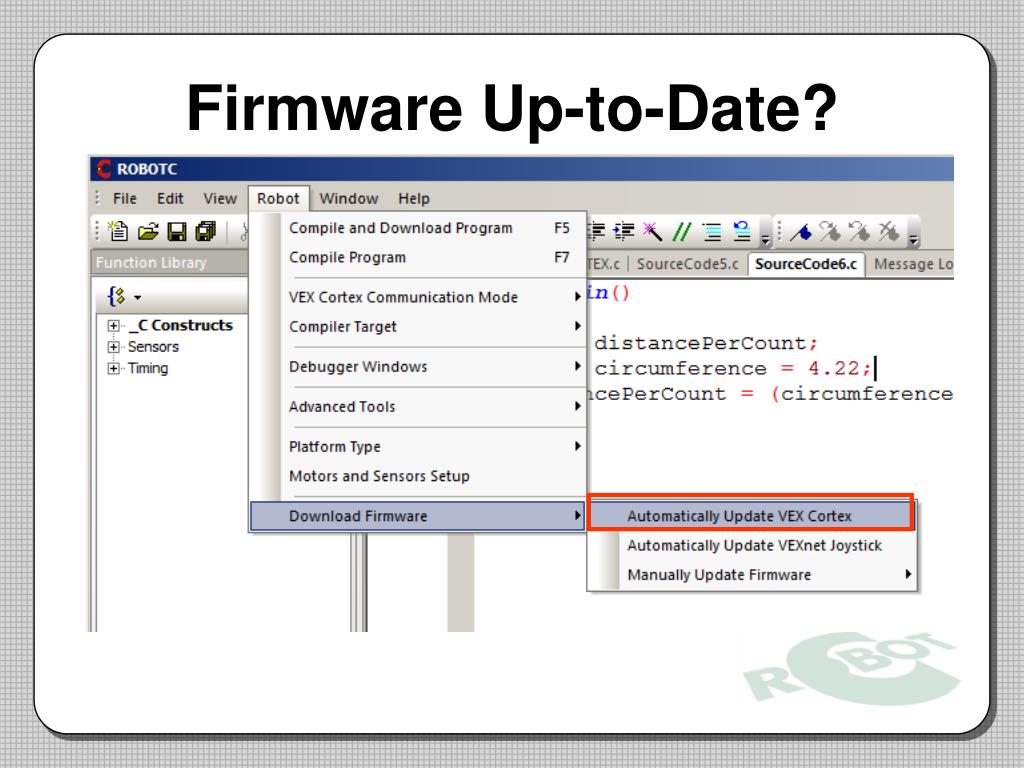1024x768 pixels.
Task: Click the blue undo-arrow lines icon
Action: 742,231
